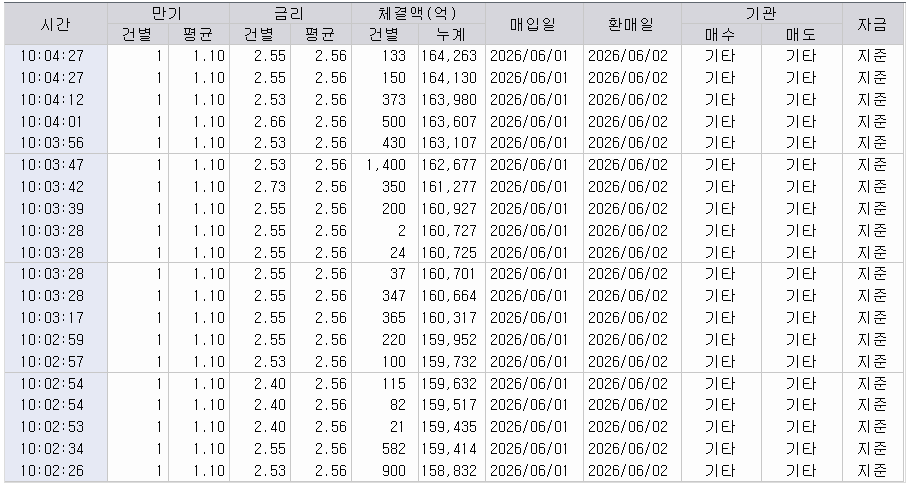The image size is (906, 487).
Task: Click the 매입일 column header
Action: tap(534, 24)
